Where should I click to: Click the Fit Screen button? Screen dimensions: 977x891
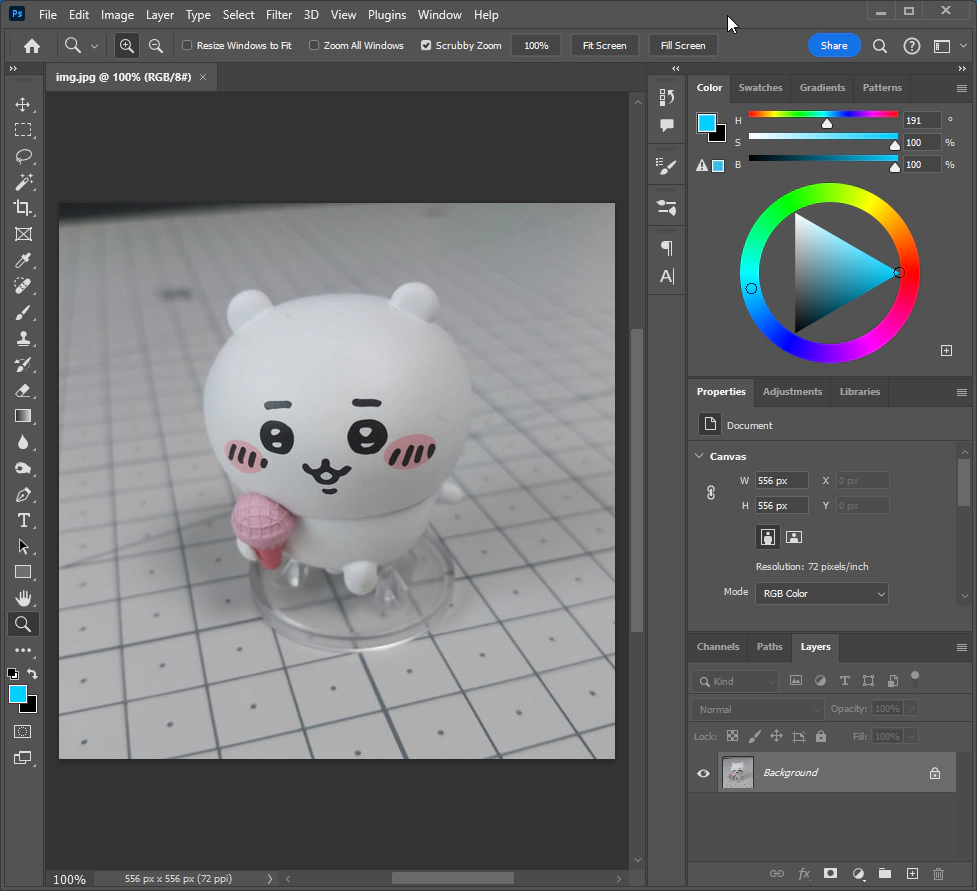(x=604, y=45)
